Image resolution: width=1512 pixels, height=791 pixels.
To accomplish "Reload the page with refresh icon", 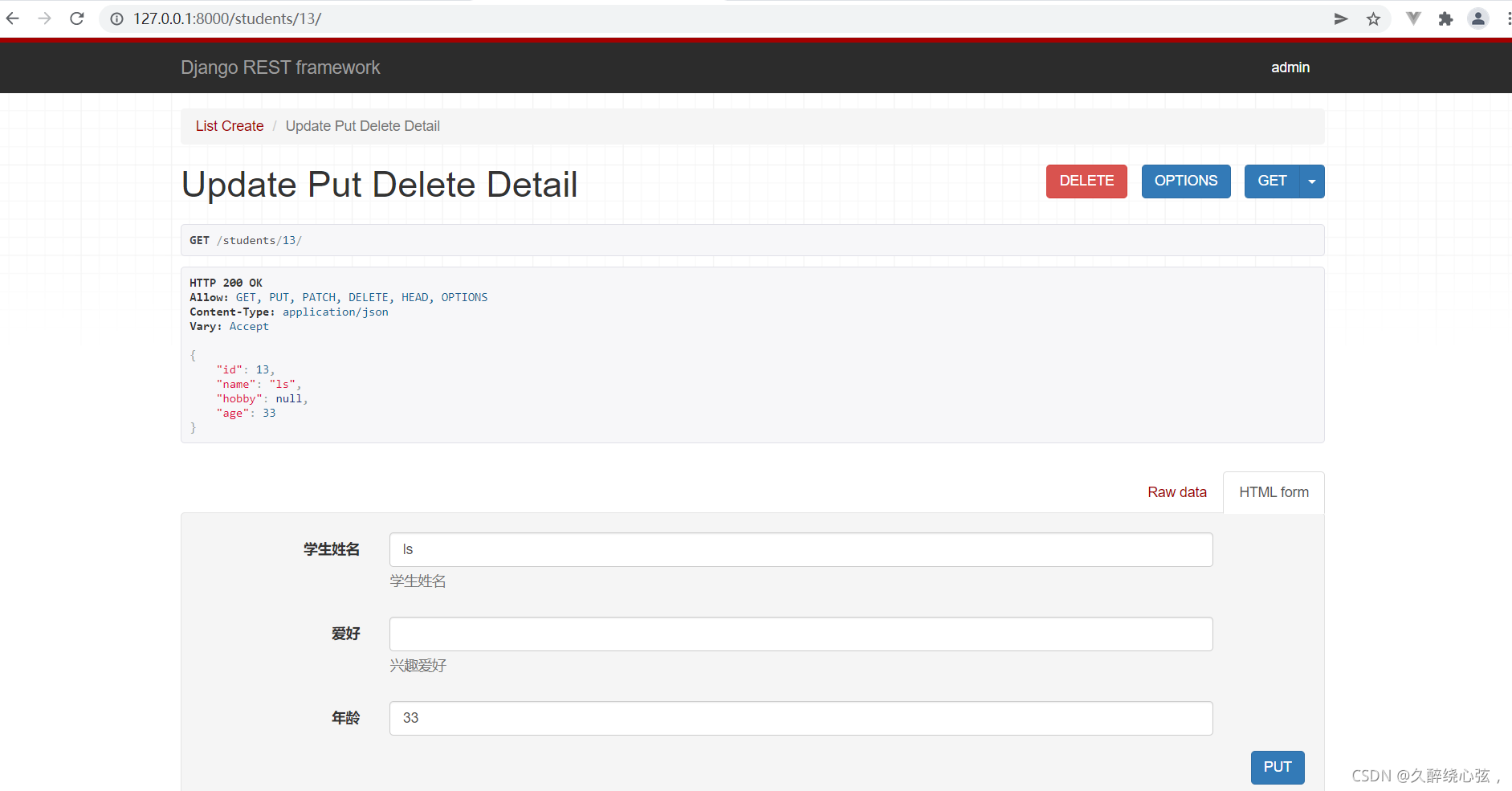I will [x=77, y=18].
